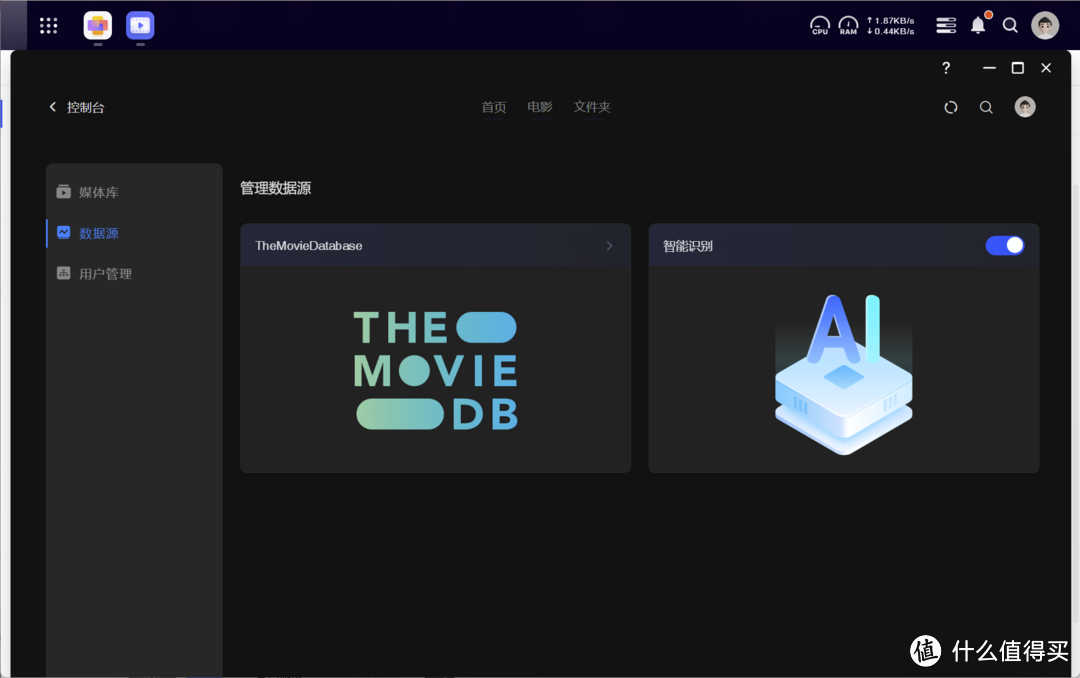View network upload and download speed indicator
1080x678 pixels.
point(891,26)
